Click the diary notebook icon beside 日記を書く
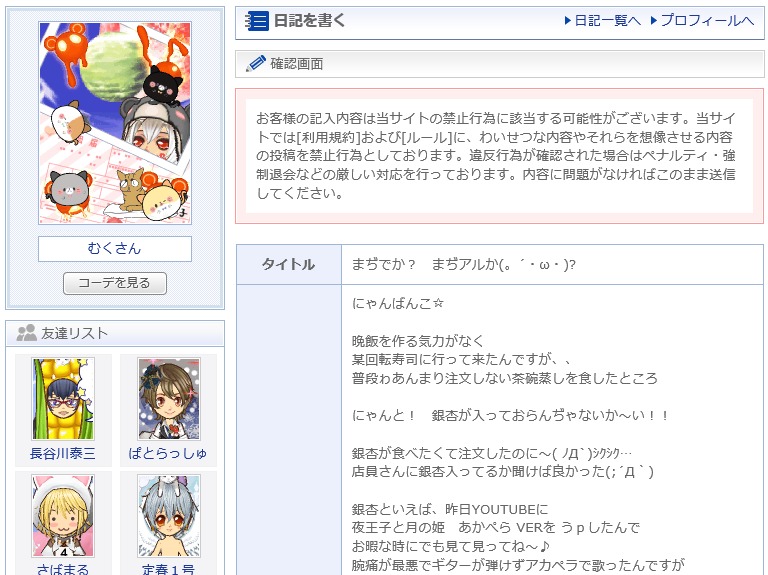The width and height of the screenshot is (768, 575). [257, 21]
